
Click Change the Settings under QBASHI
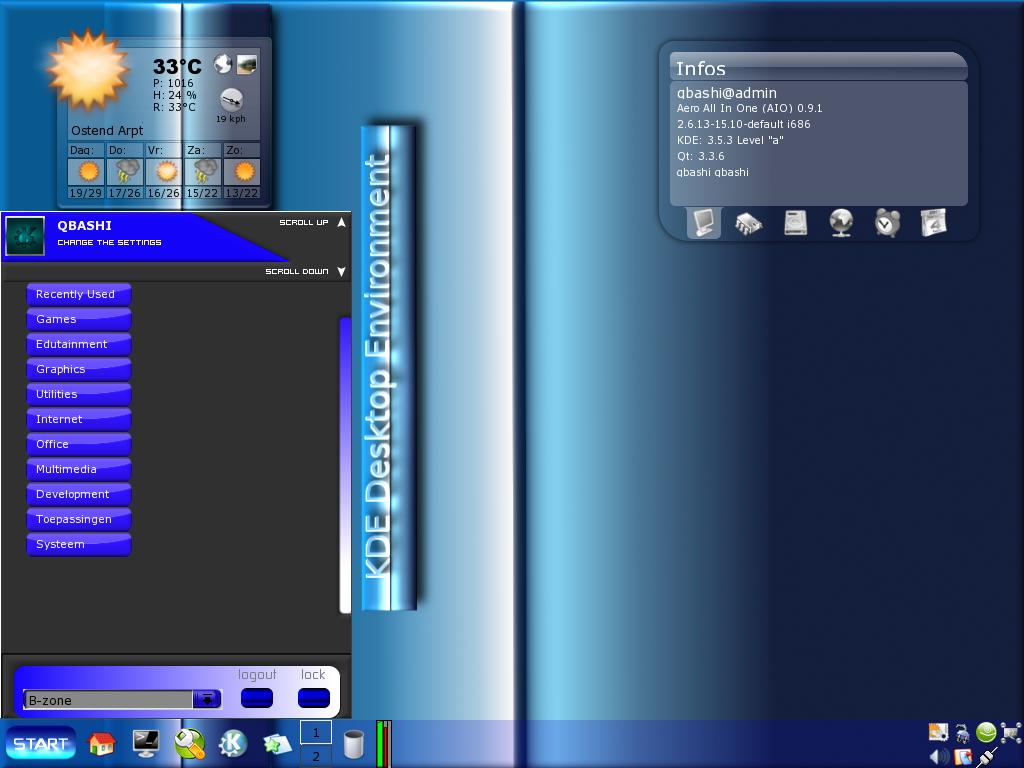(109, 242)
